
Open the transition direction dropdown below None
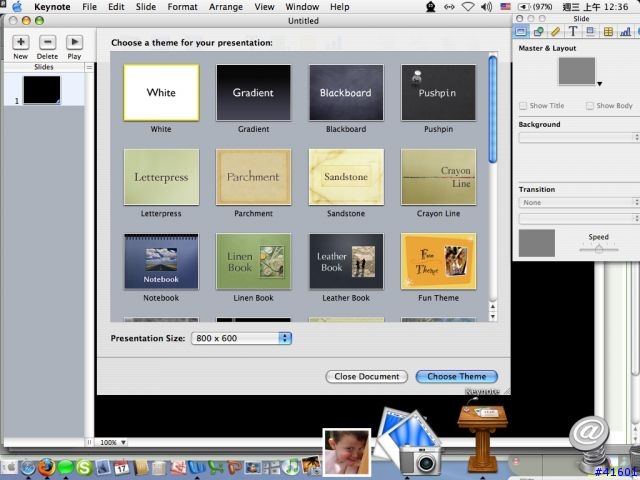[579, 219]
